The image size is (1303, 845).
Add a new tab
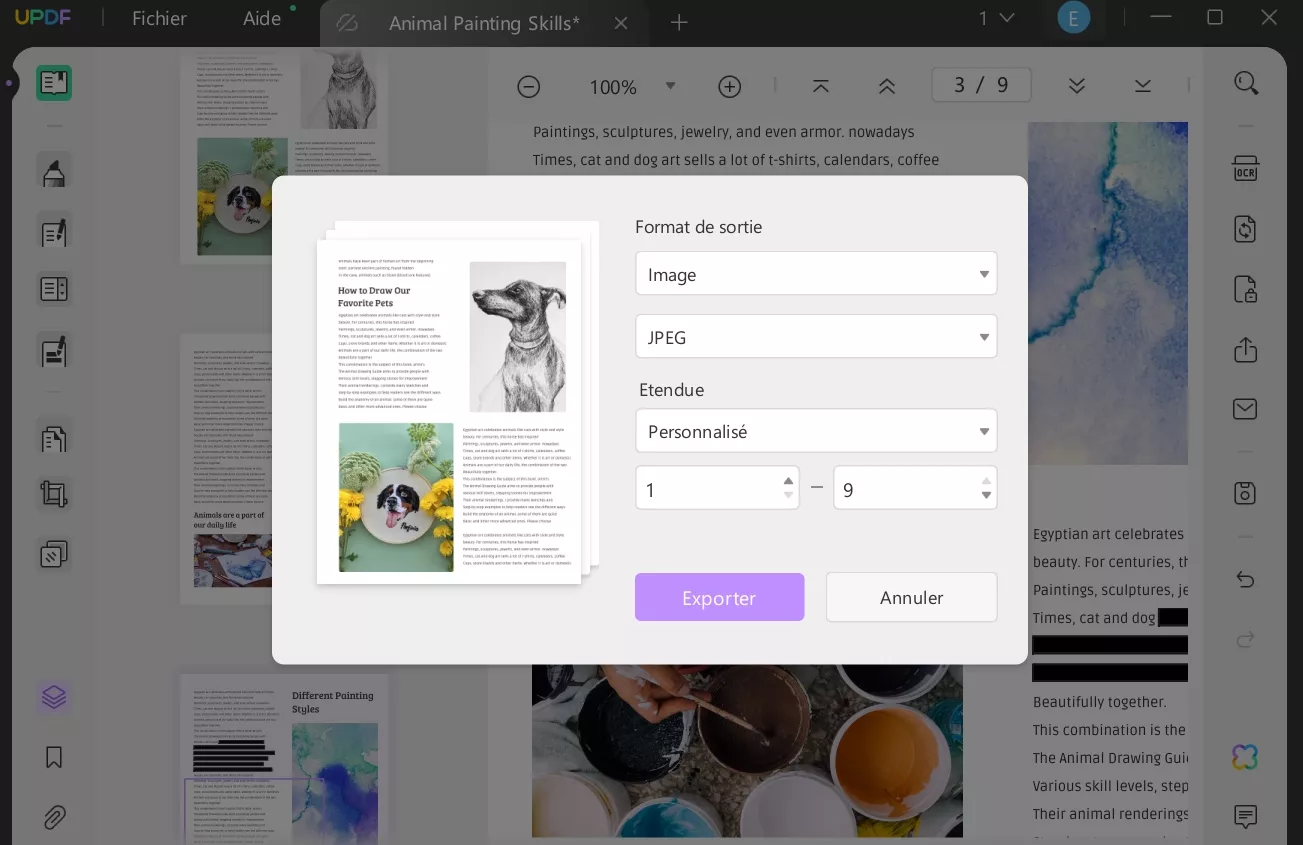679,23
